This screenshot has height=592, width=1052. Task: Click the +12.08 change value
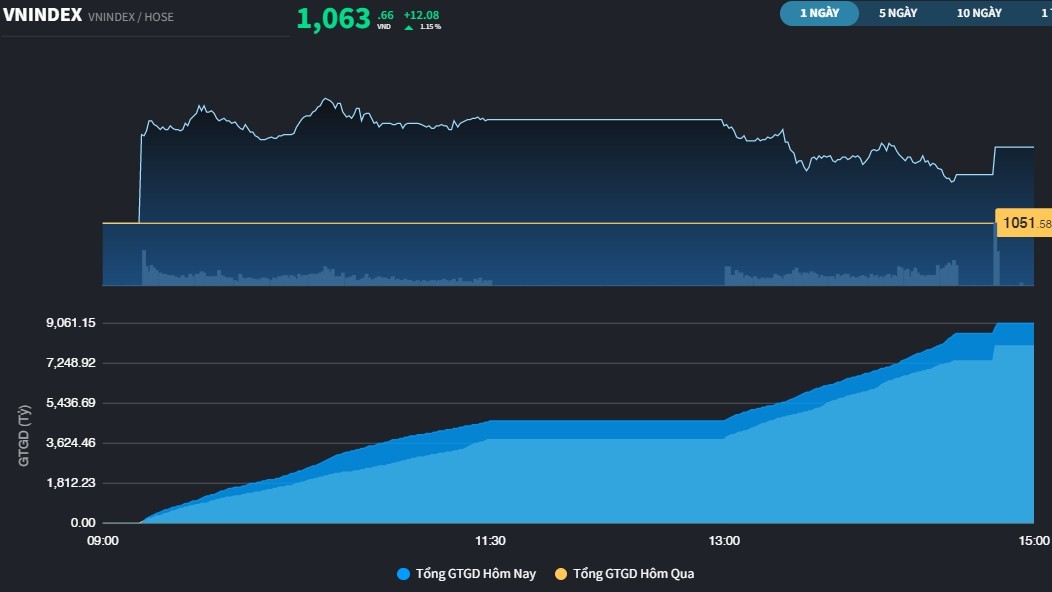(x=421, y=15)
